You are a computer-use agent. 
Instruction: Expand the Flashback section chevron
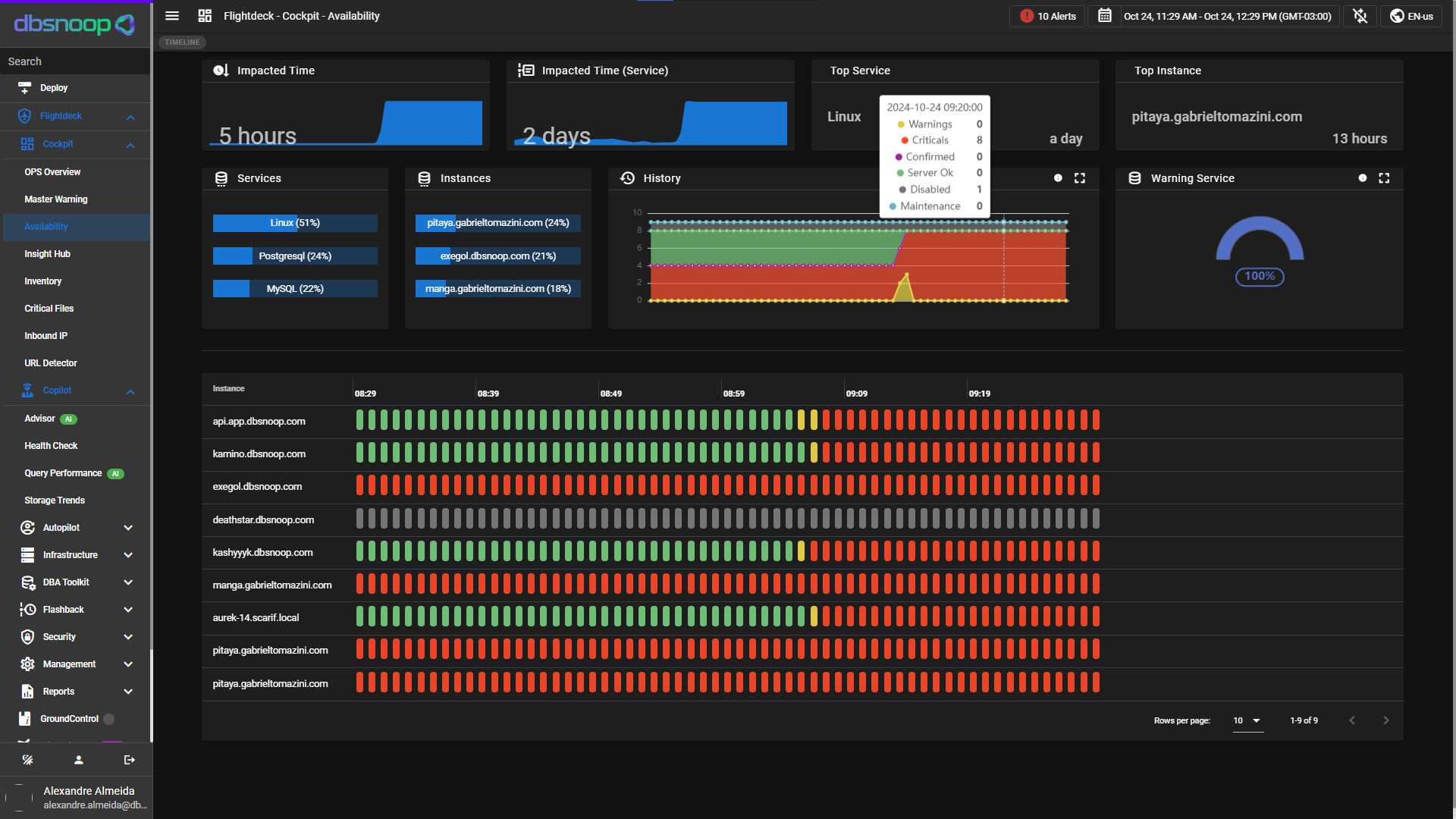click(x=128, y=610)
